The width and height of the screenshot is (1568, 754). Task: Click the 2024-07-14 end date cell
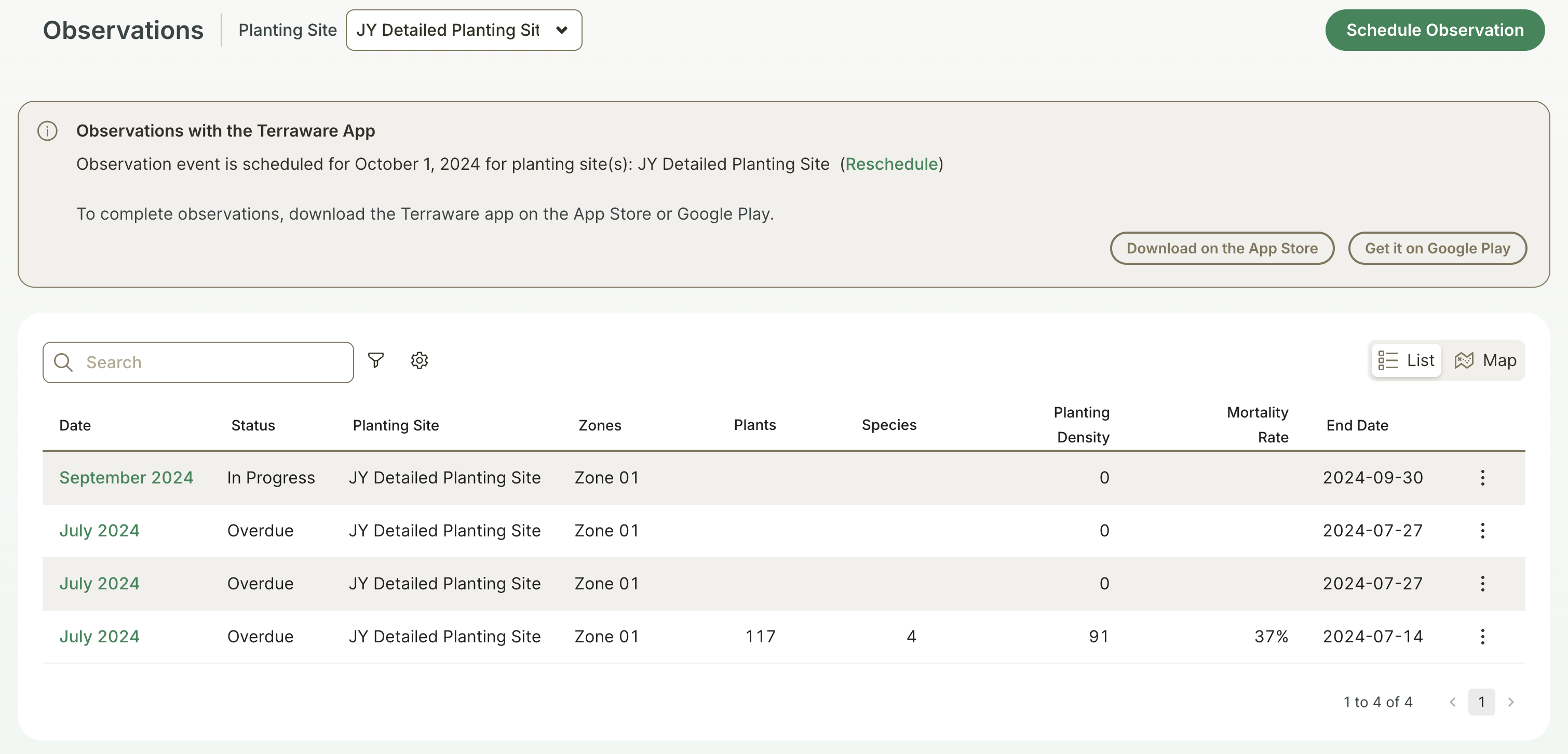click(x=1373, y=637)
